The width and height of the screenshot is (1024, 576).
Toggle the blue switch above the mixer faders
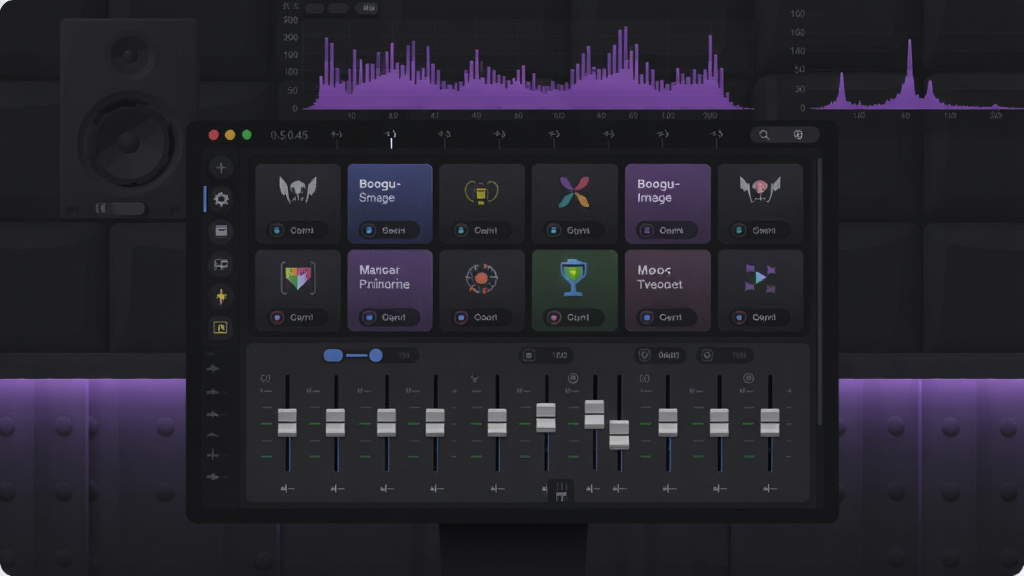(354, 355)
